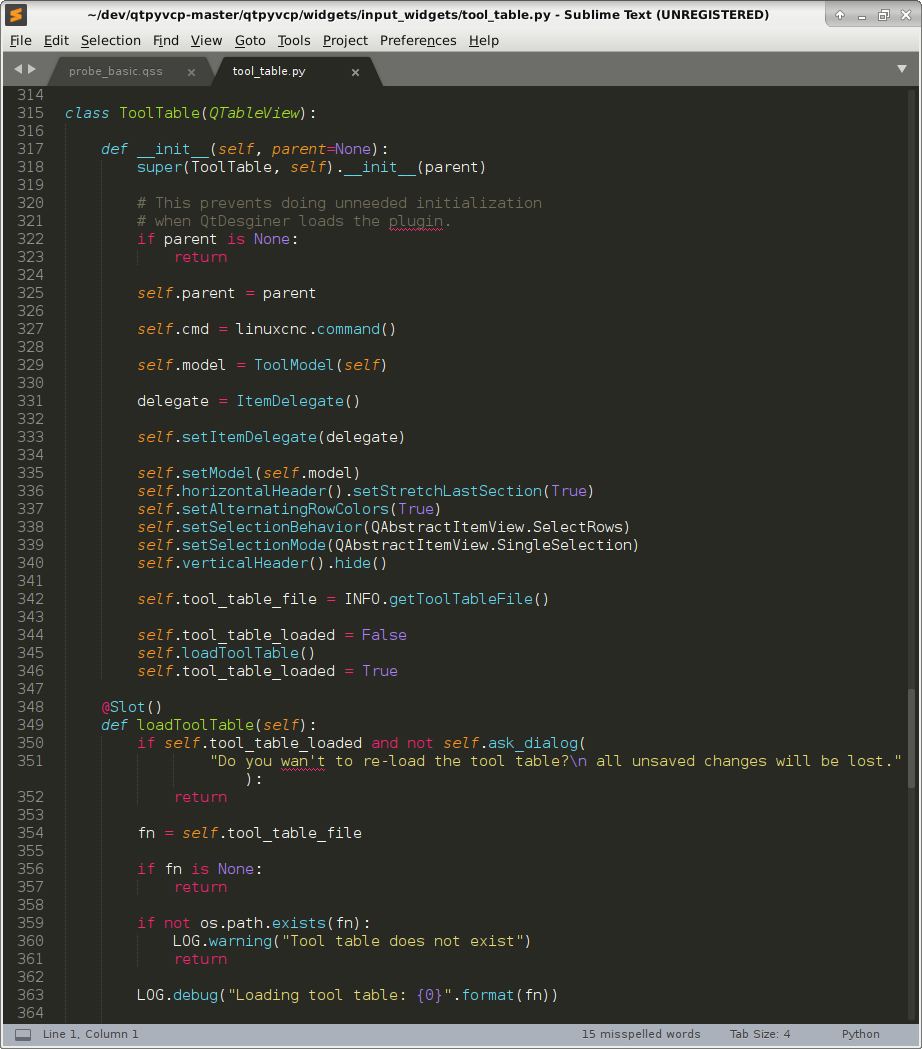Click setSelectionBehavior method text

tap(272, 527)
